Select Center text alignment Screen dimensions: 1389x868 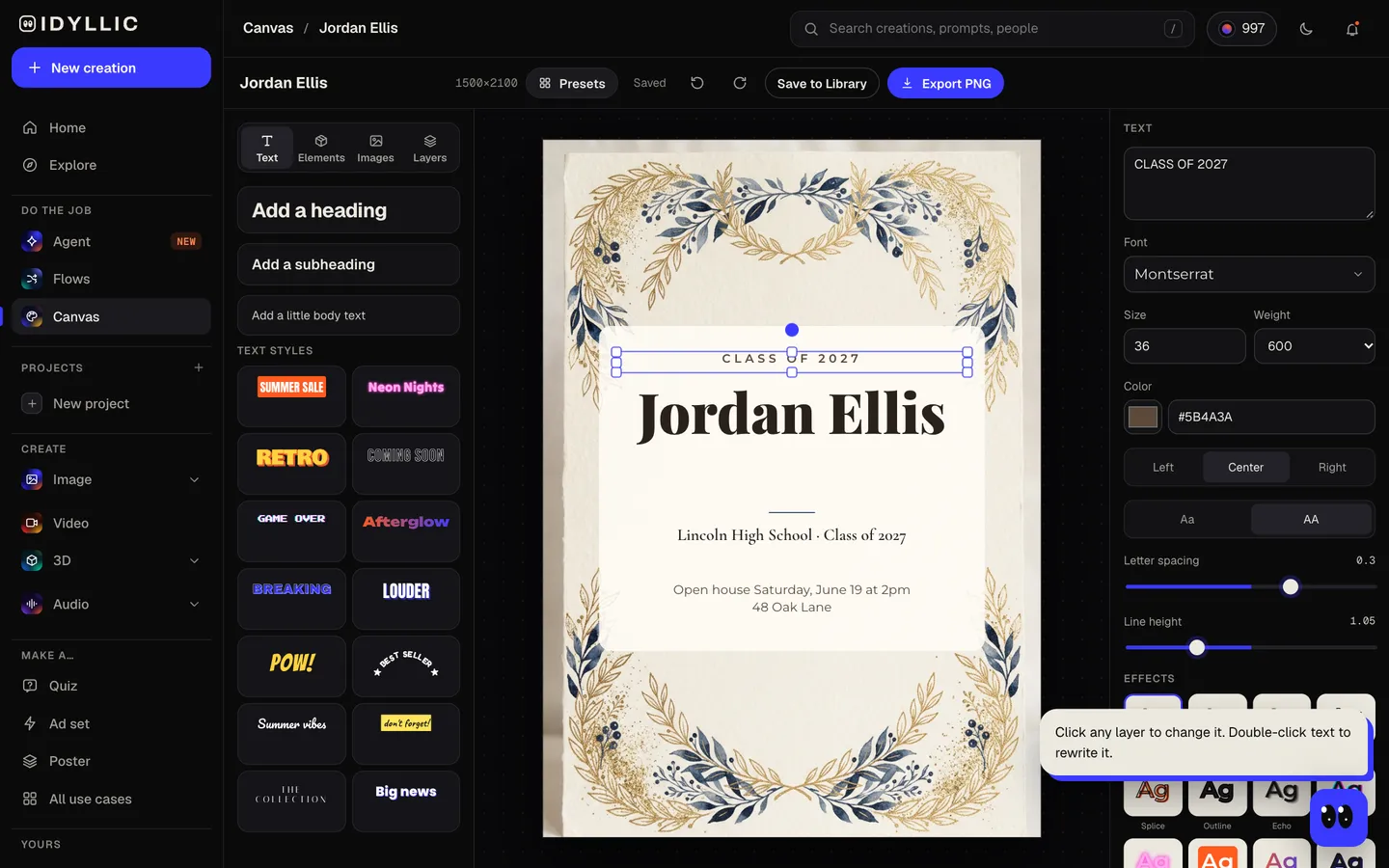click(x=1245, y=467)
